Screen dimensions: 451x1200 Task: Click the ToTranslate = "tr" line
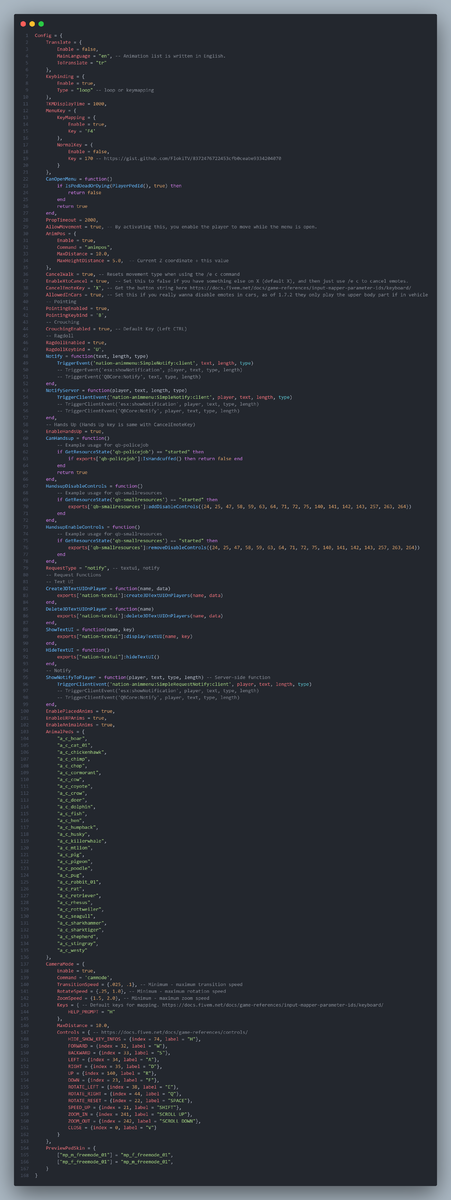pyautogui.click(x=81, y=63)
